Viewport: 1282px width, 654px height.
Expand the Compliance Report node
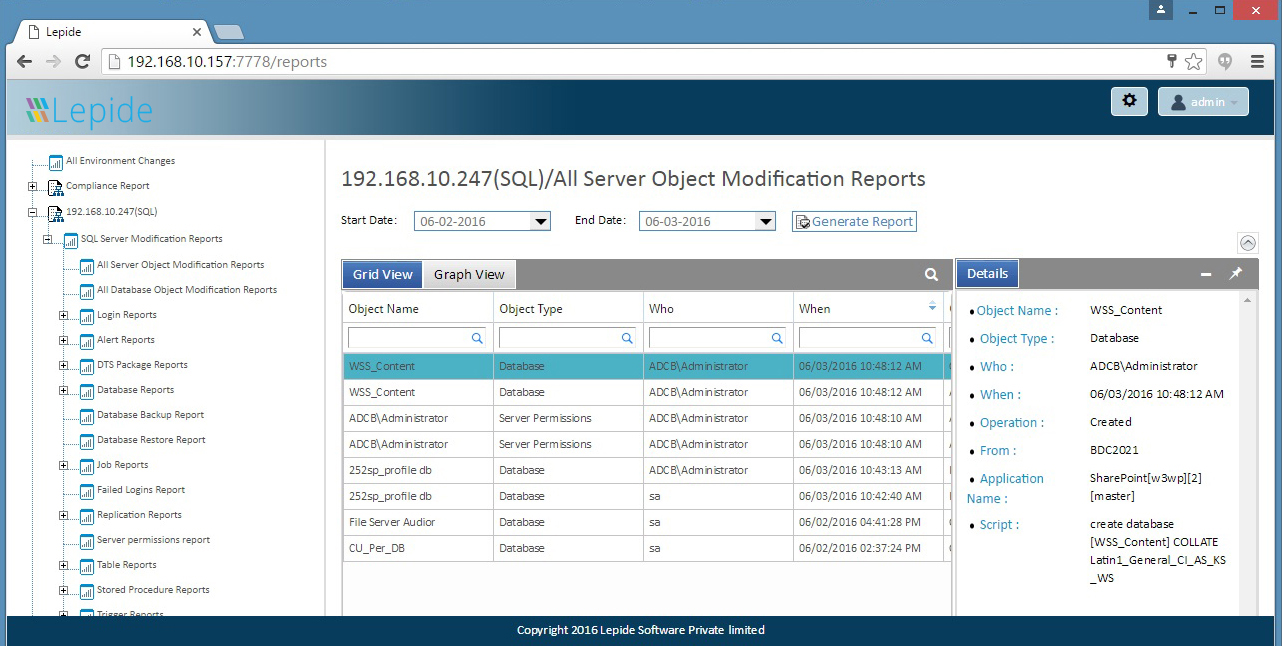(32, 186)
